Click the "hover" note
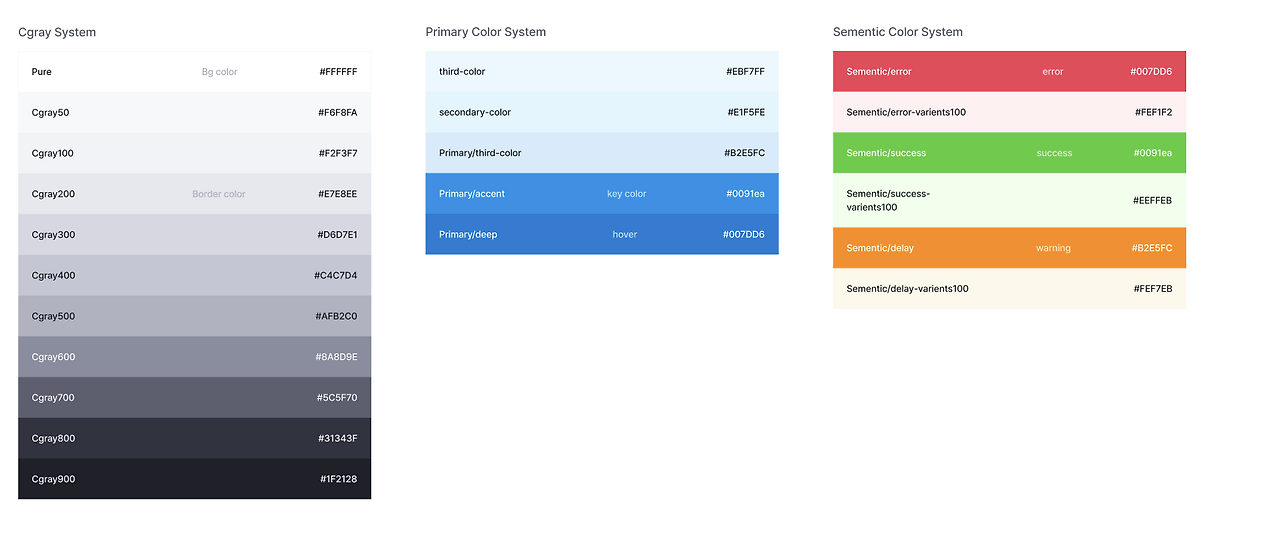The height and width of the screenshot is (543, 1280). (625, 235)
